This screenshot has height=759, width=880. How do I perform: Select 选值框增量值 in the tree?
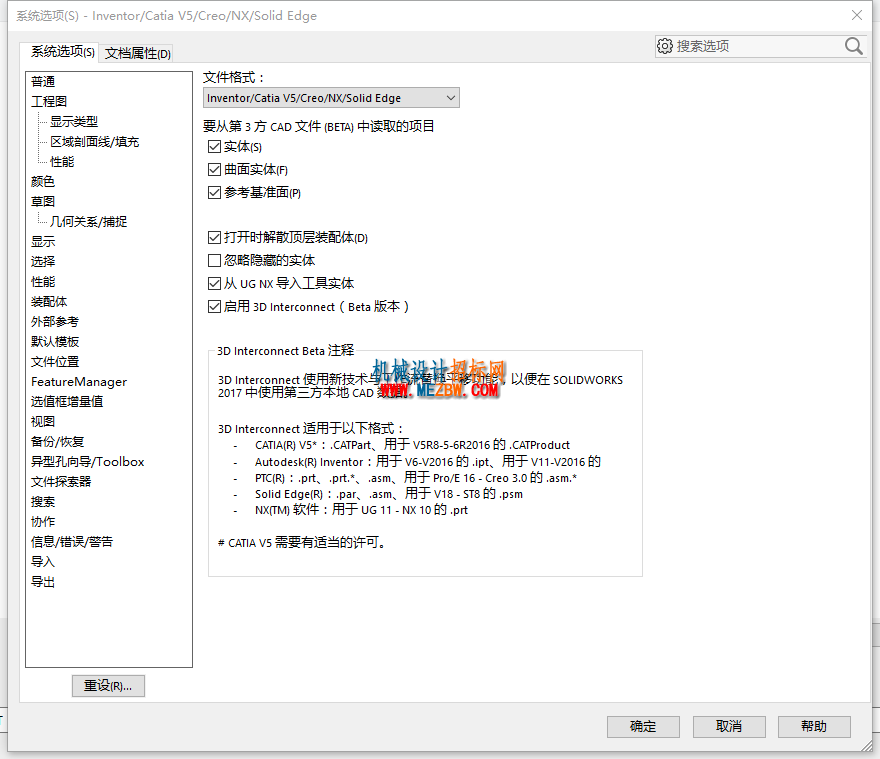(67, 401)
